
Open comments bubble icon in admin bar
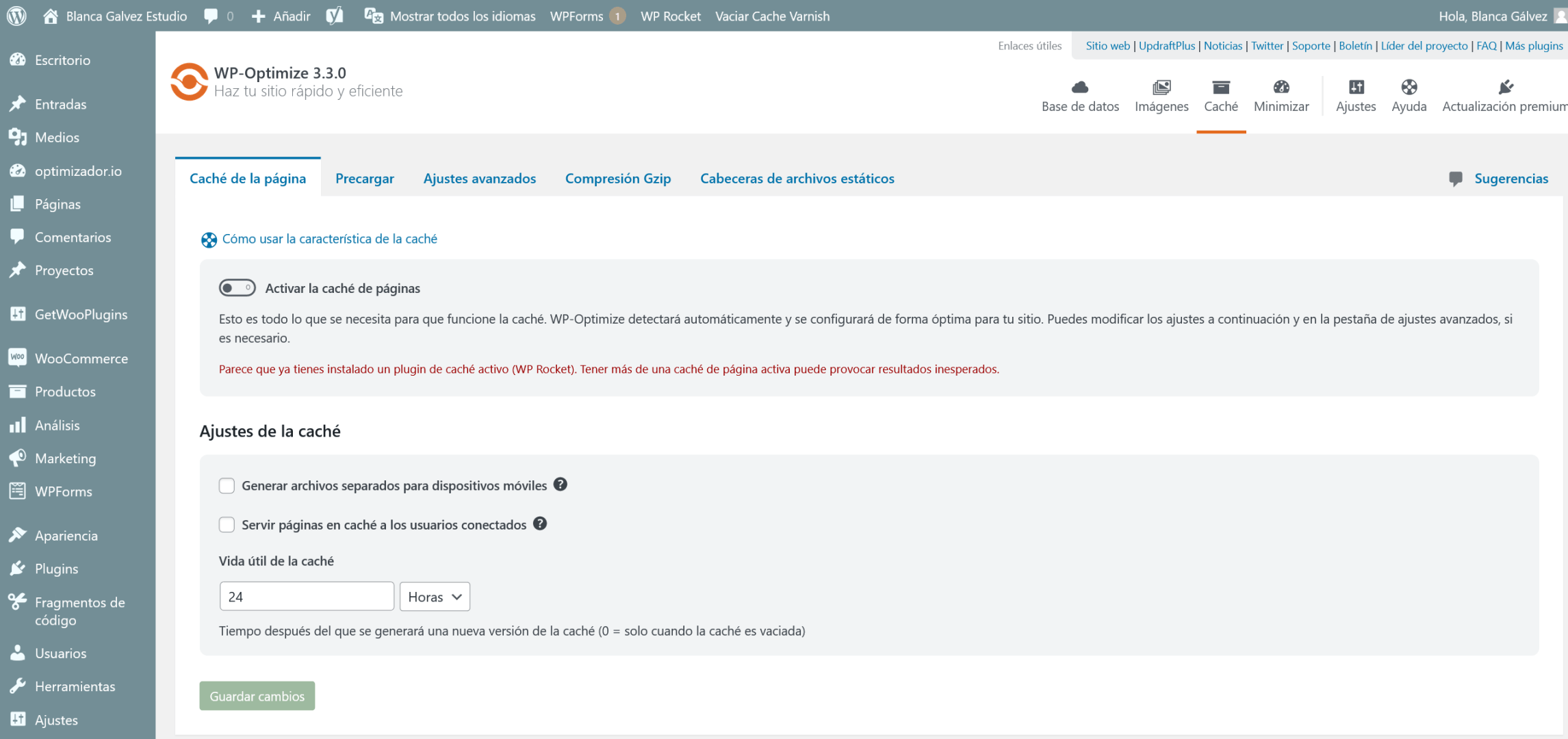tap(211, 16)
